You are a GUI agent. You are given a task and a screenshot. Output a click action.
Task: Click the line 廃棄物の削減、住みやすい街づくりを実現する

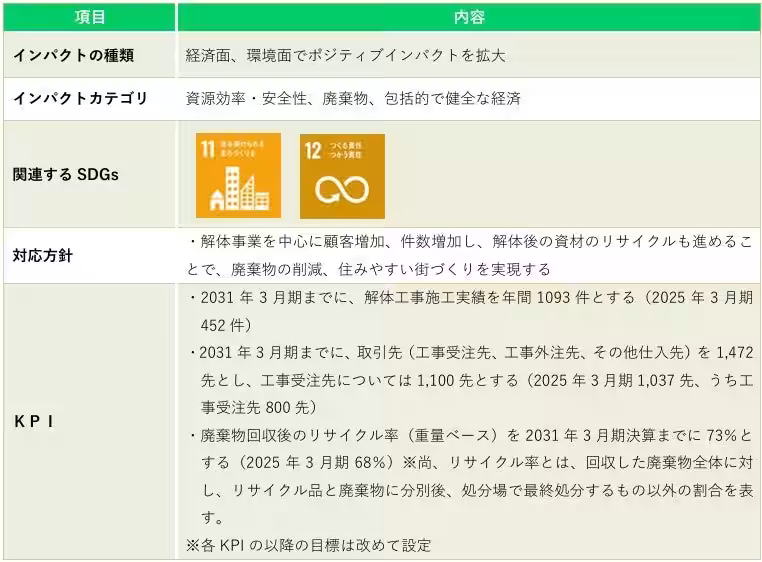[x=368, y=269]
